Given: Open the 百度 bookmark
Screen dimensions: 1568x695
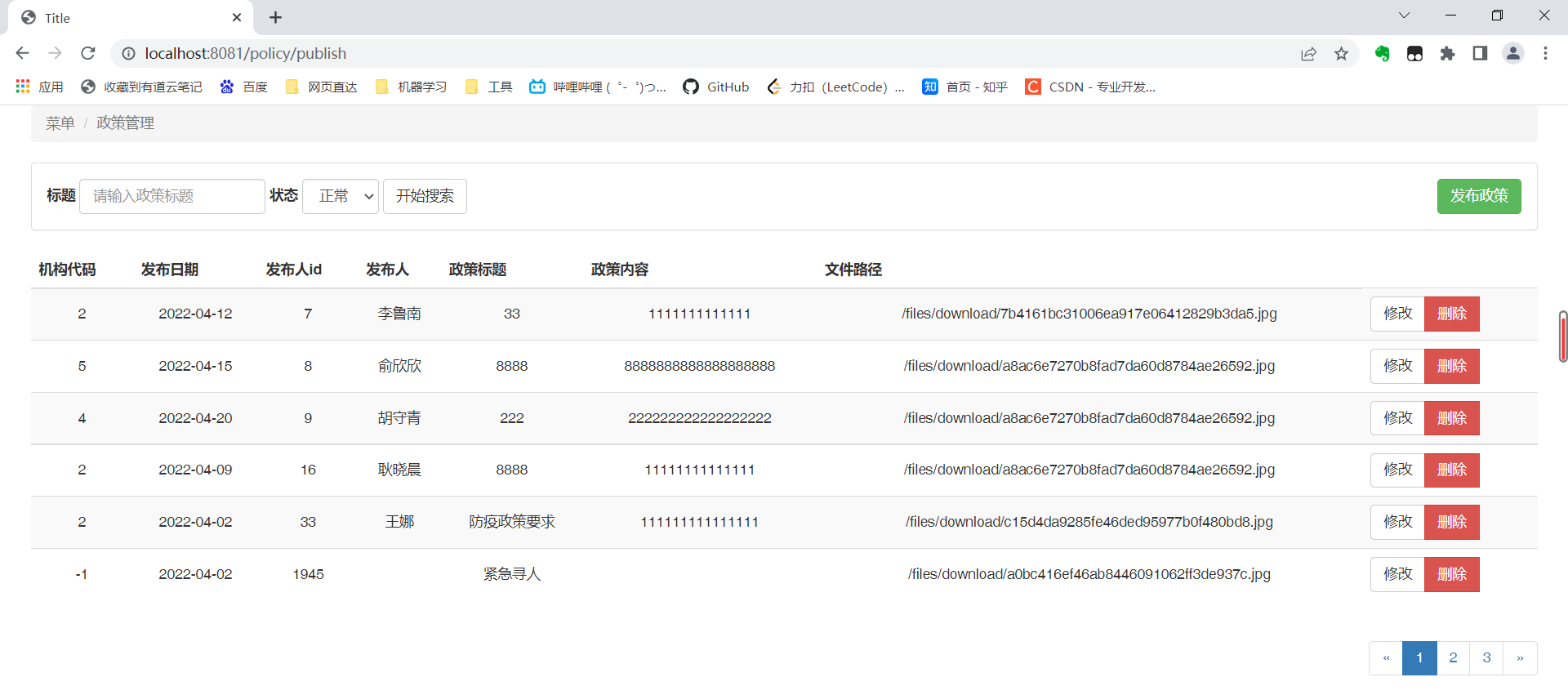Looking at the screenshot, I should tap(243, 87).
